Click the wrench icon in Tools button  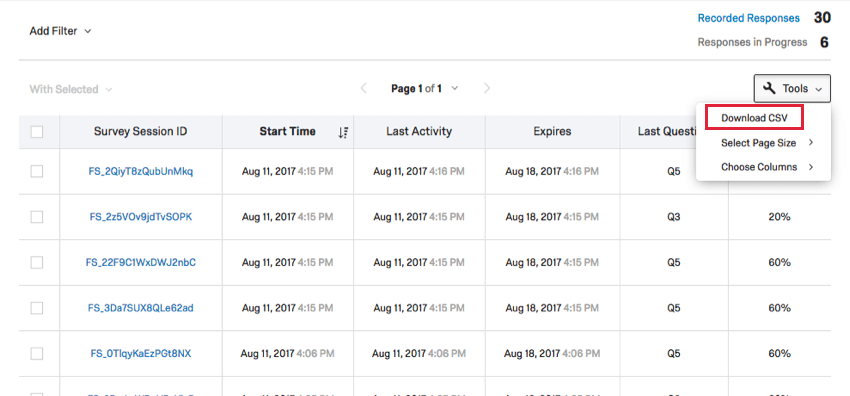pos(769,88)
